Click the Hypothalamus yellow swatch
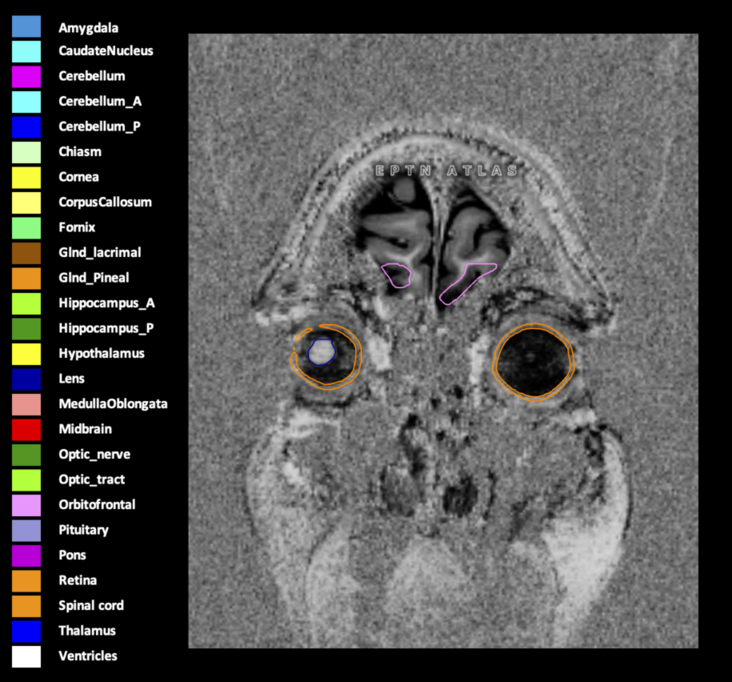 pos(26,354)
